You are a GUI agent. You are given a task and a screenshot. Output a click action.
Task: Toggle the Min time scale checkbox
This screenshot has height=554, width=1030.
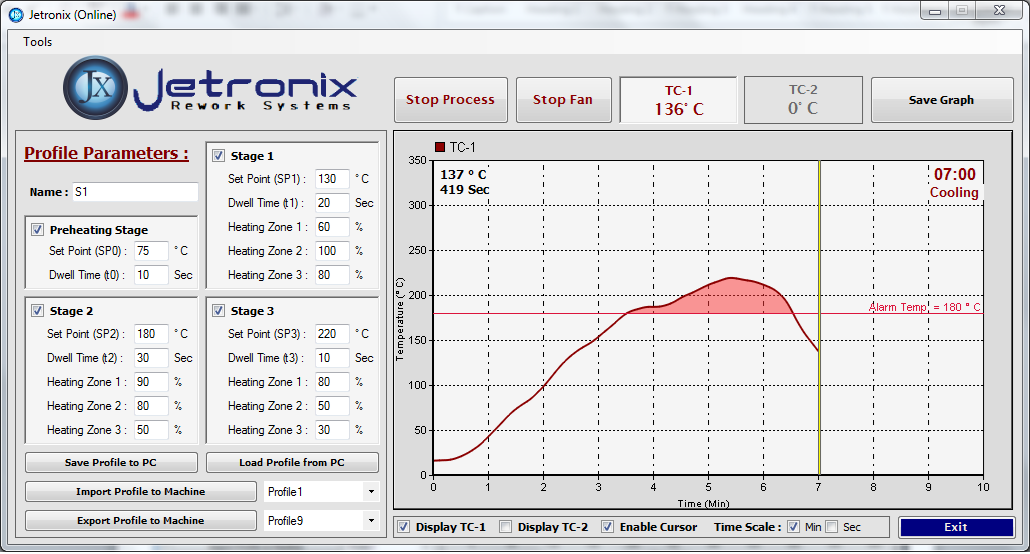coord(794,527)
